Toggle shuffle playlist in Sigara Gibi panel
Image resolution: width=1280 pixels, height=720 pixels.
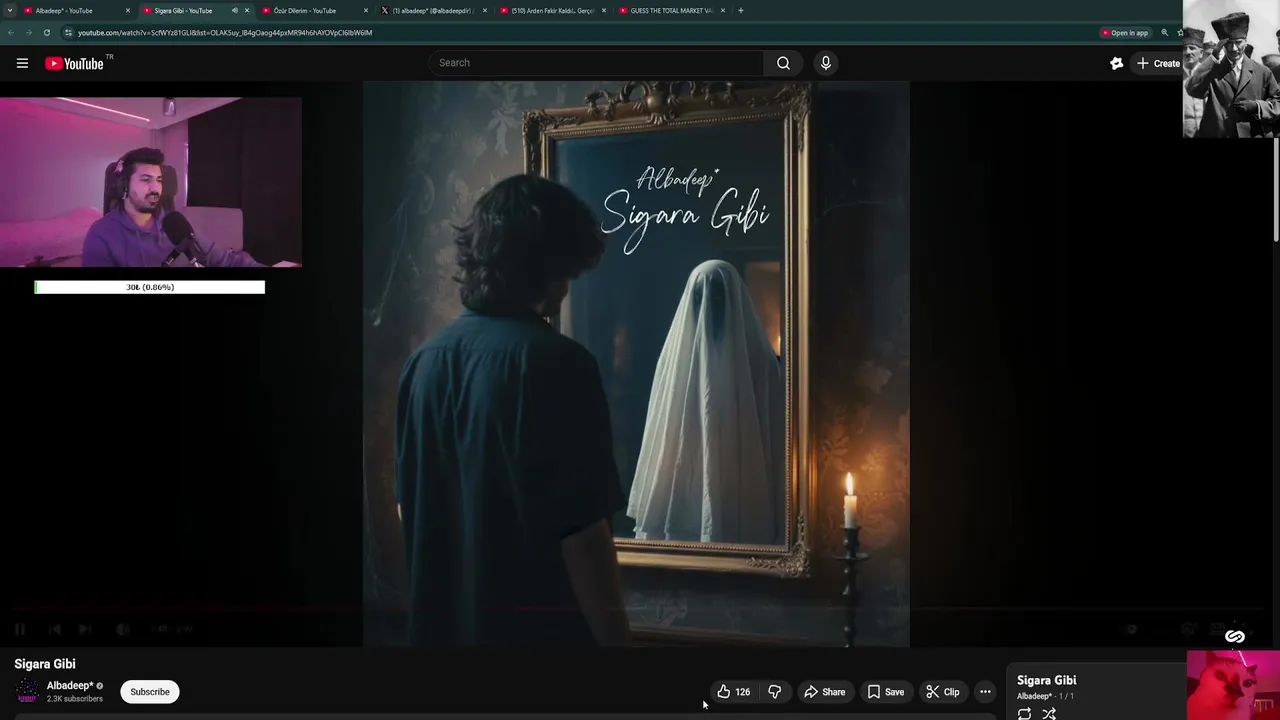coord(1049,714)
